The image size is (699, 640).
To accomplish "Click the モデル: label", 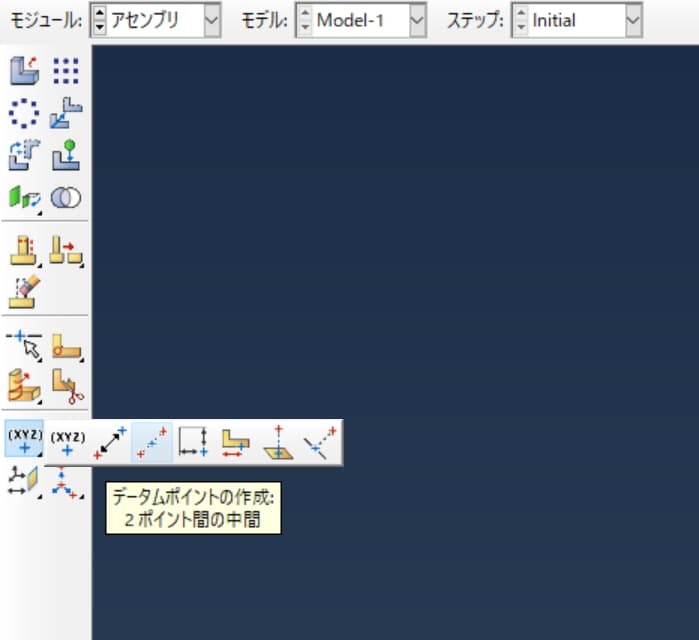I will (x=264, y=21).
